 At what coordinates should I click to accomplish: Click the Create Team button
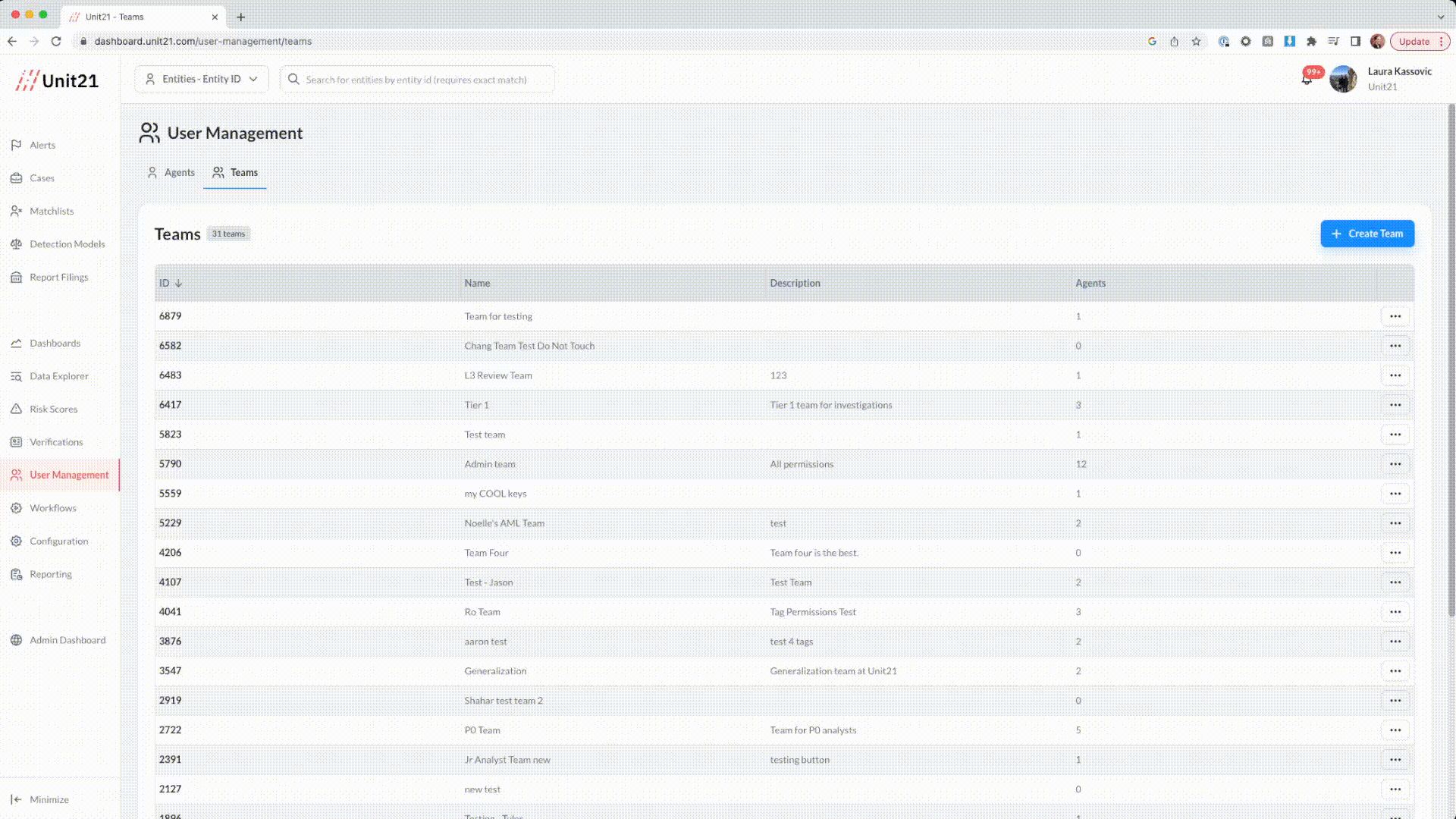pos(1367,234)
